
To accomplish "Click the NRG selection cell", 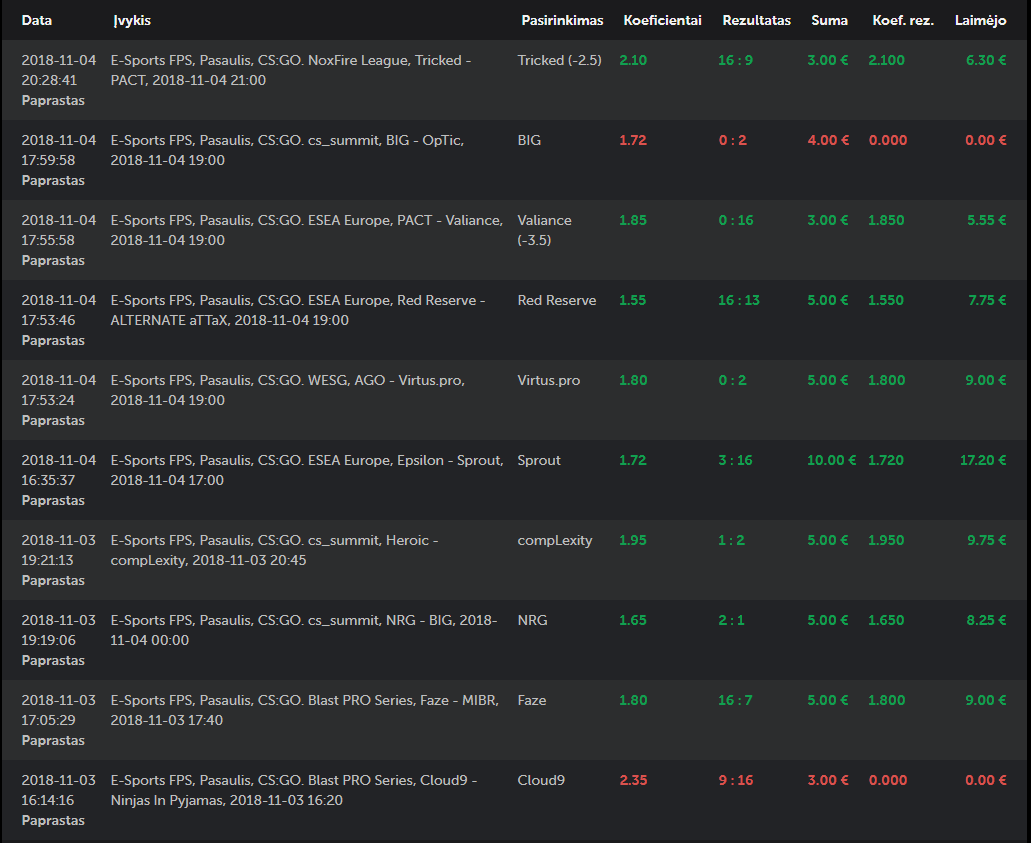I will [532, 620].
